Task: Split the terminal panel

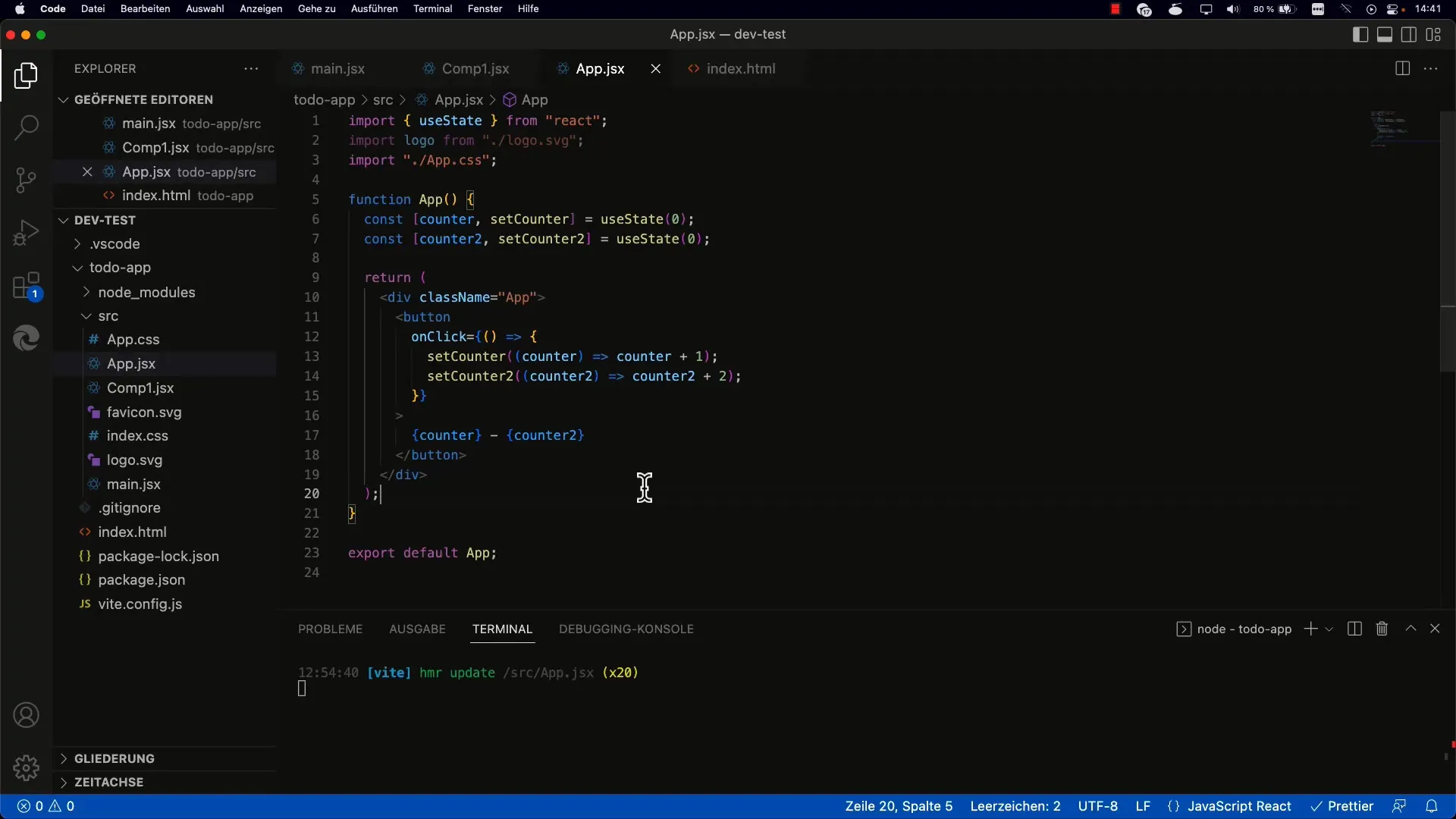Action: click(x=1354, y=629)
